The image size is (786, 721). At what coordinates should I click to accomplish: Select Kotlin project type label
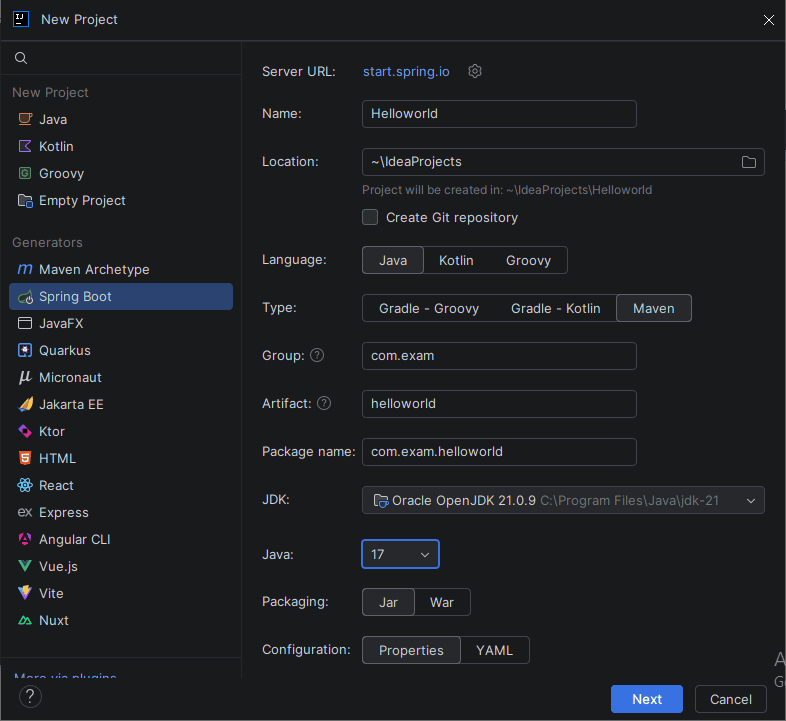[56, 146]
